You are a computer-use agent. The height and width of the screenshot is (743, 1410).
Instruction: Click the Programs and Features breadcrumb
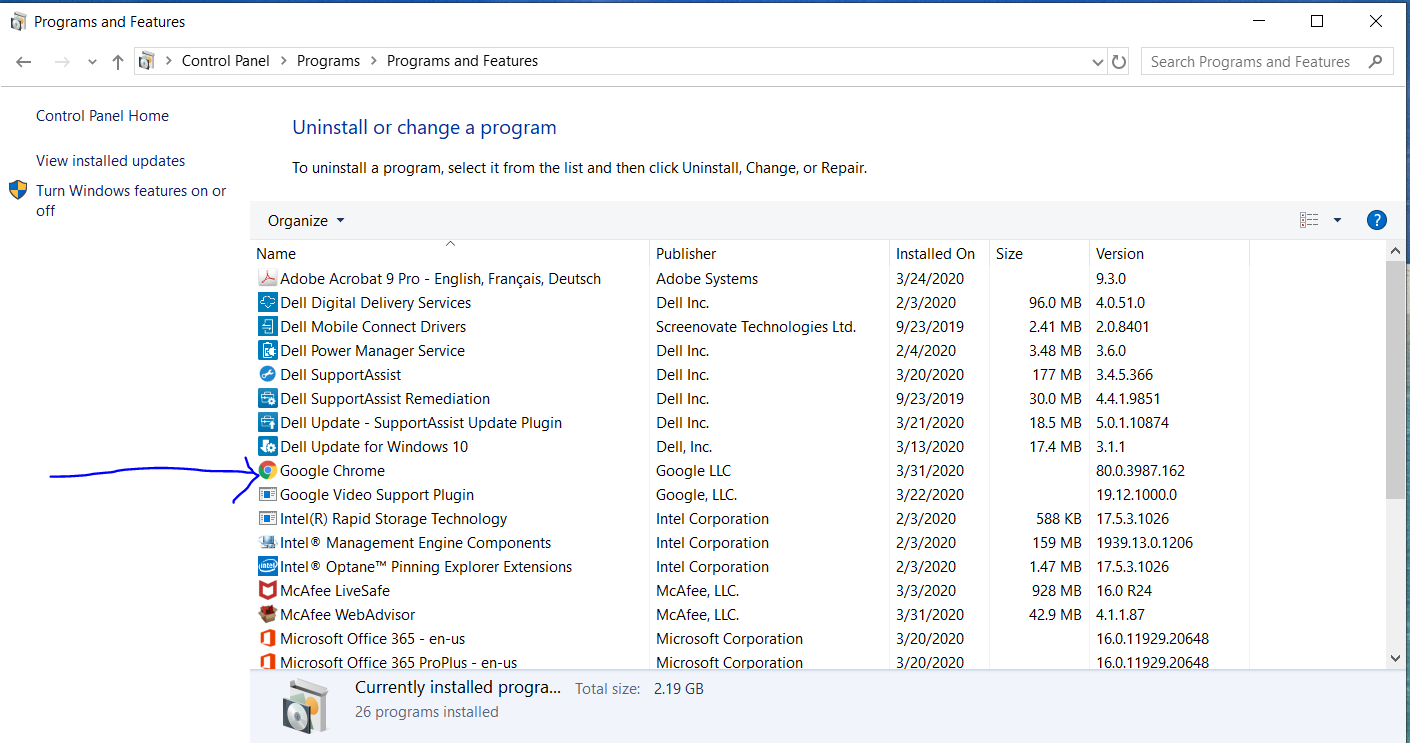462,61
